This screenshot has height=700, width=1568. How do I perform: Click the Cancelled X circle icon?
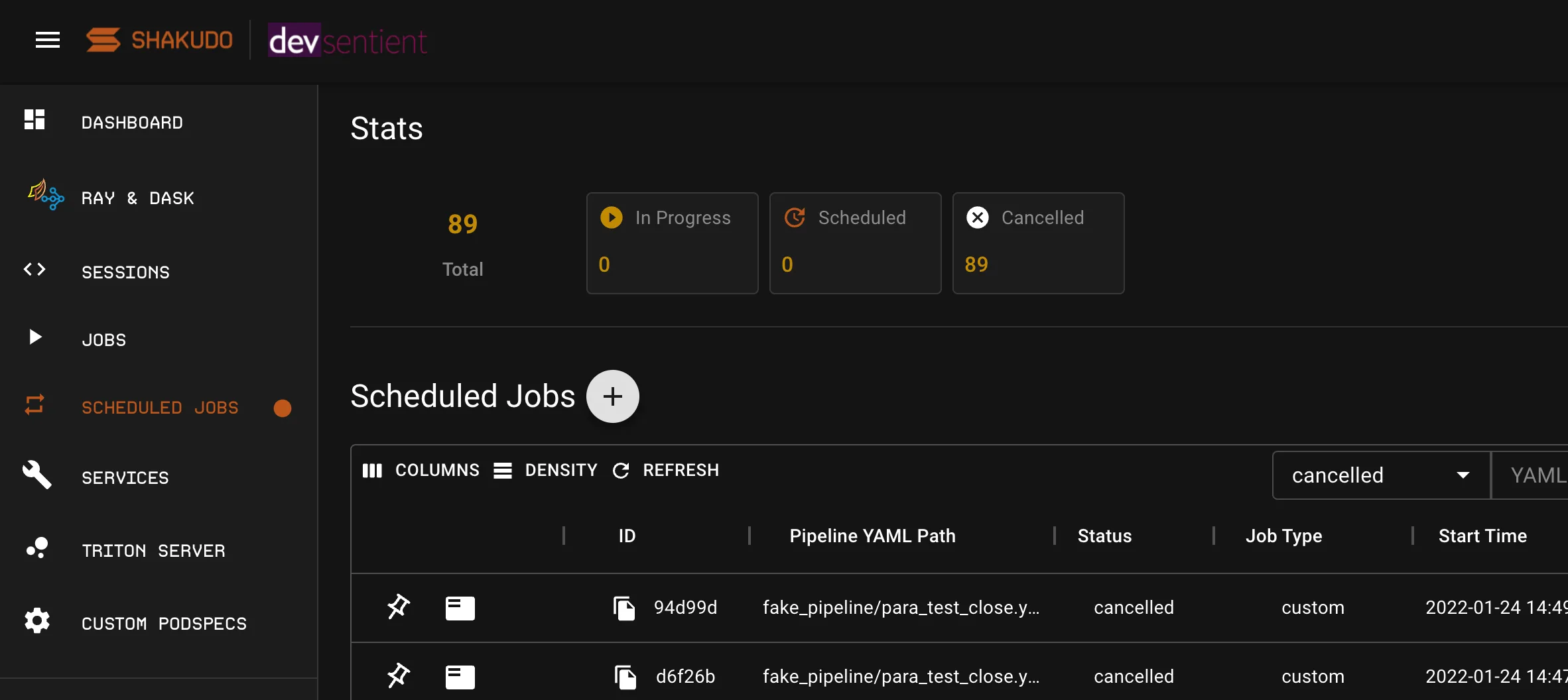click(978, 217)
